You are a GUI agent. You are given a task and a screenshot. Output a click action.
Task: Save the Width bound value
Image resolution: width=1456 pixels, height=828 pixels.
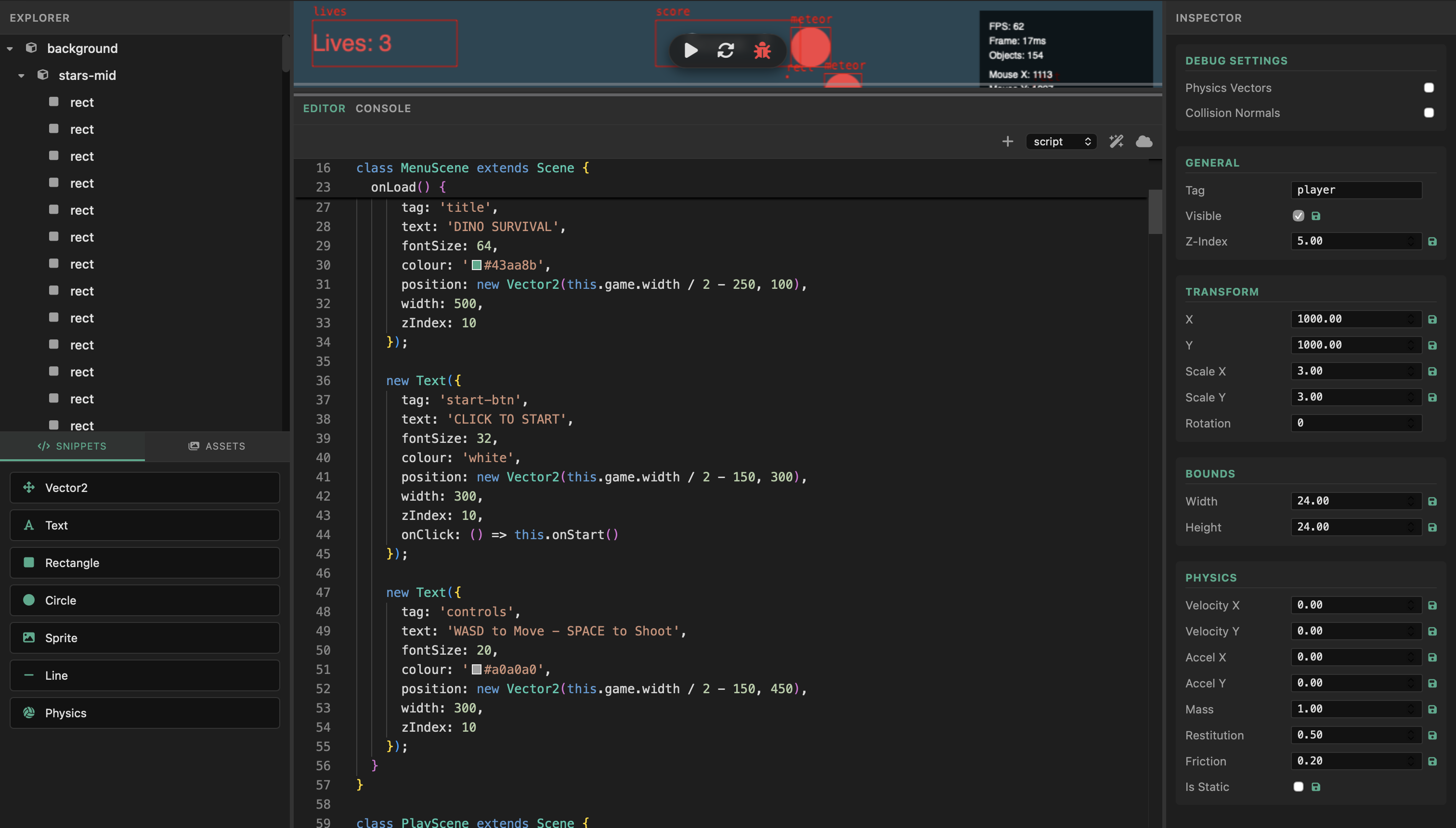1432,501
